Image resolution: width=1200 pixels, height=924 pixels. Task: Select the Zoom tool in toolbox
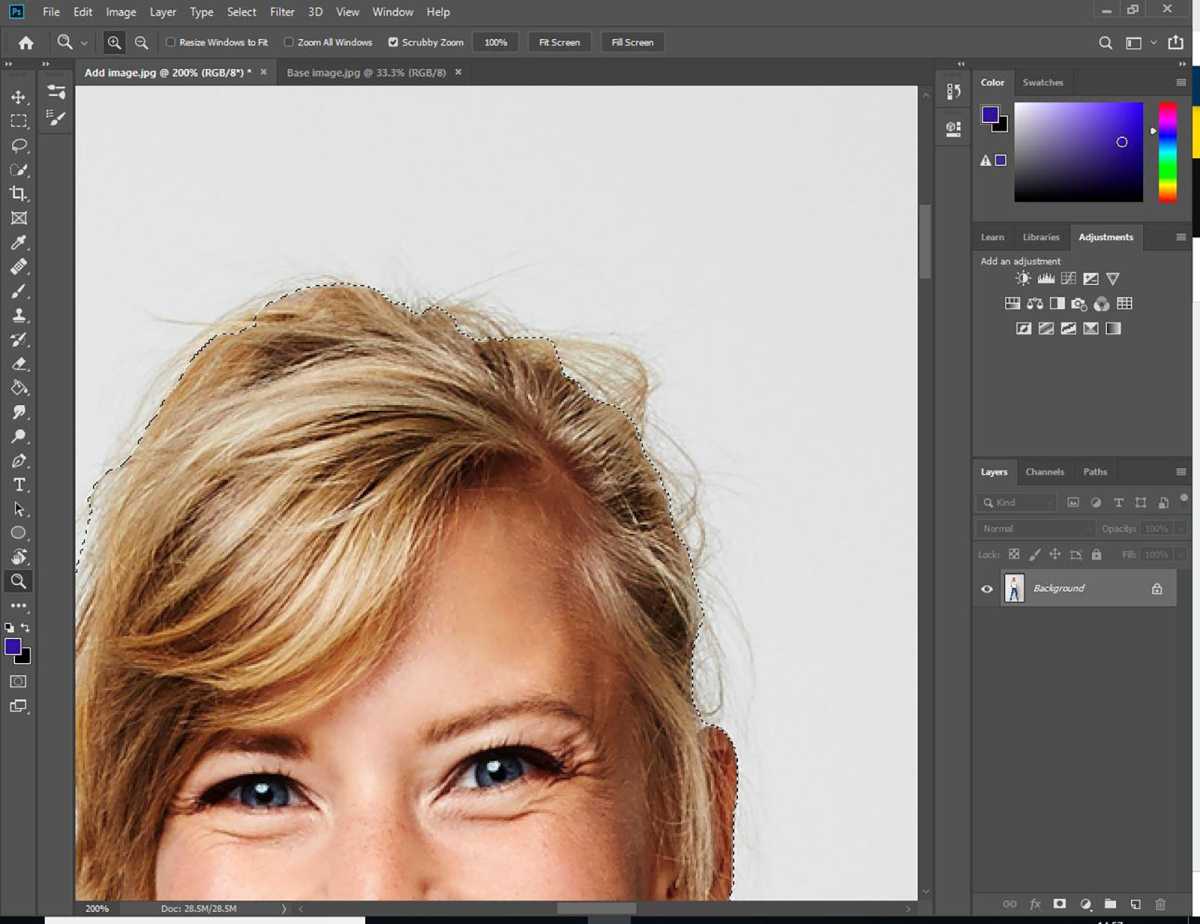pyautogui.click(x=18, y=581)
